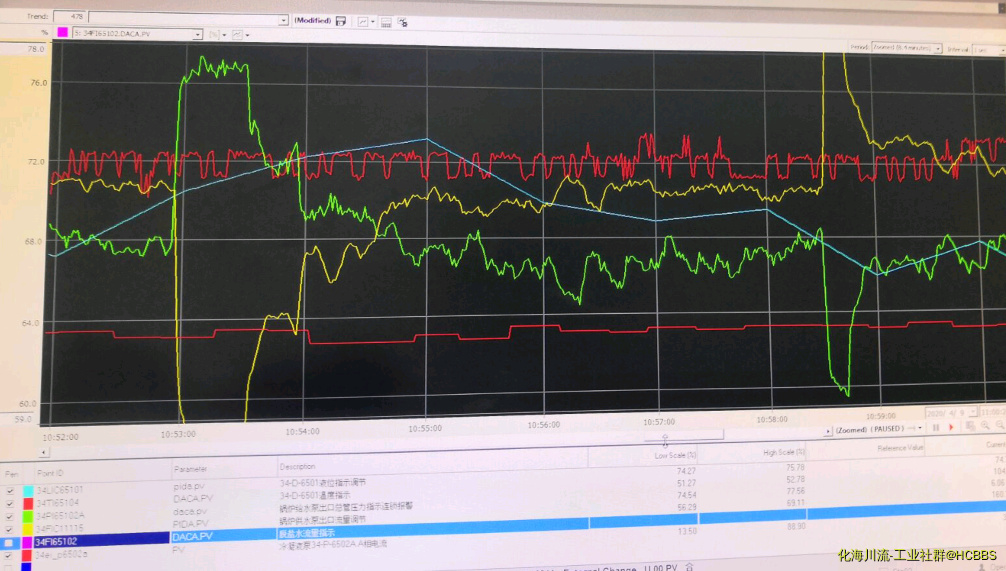The width and height of the screenshot is (1006, 571).
Task: Click the Low Scale value 74.27
Action: 686,471
